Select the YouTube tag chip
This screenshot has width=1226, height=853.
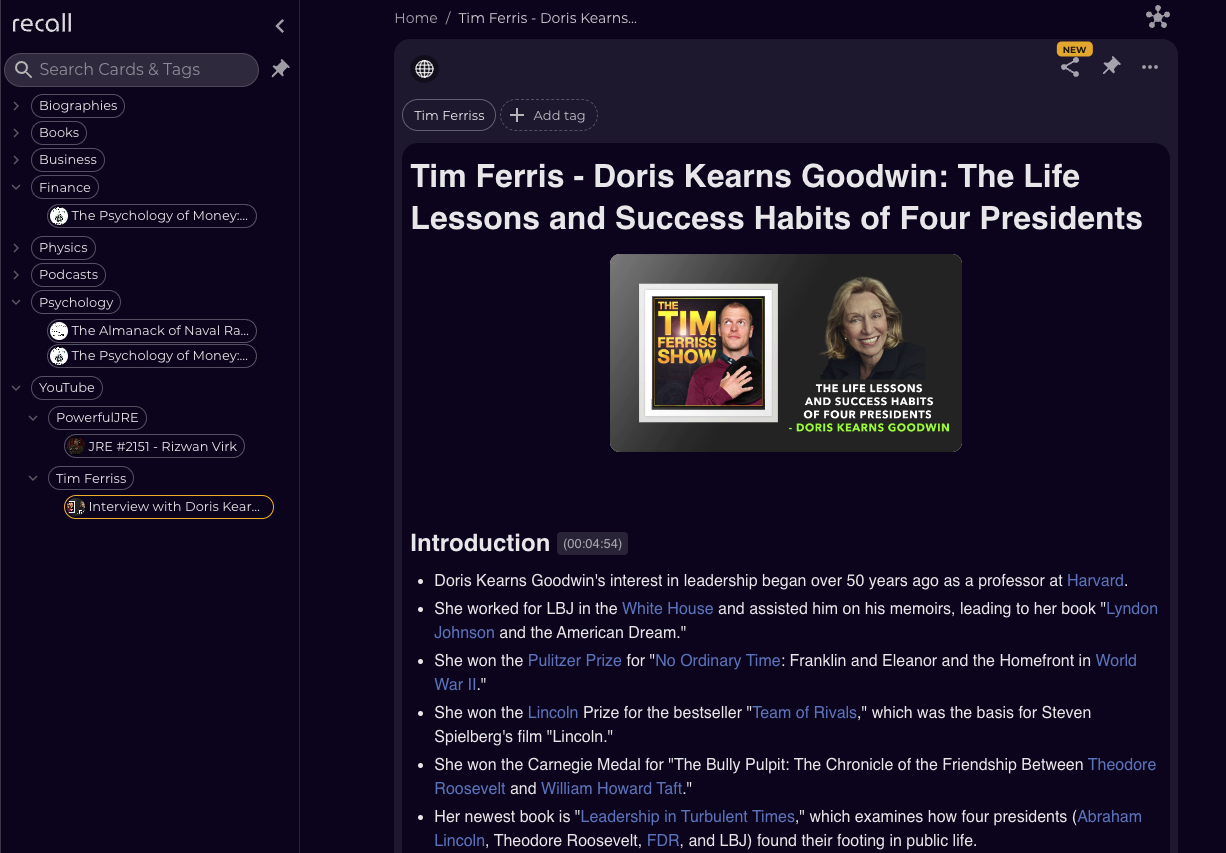pyautogui.click(x=67, y=387)
